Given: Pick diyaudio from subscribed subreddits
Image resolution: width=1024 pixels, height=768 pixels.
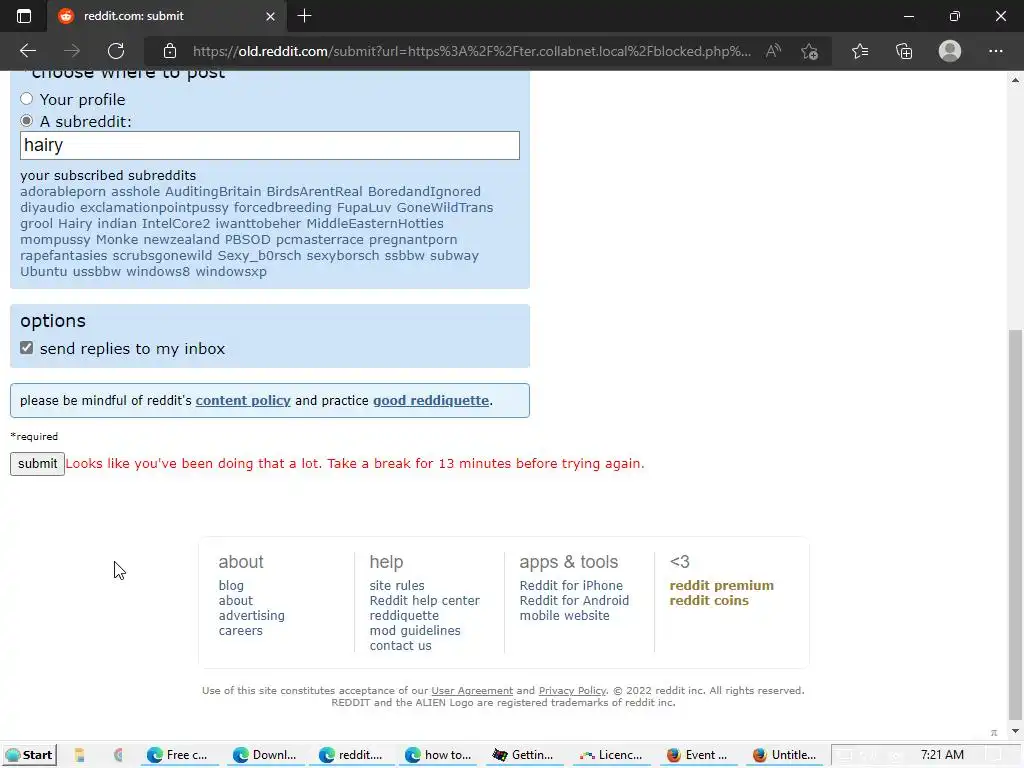Looking at the screenshot, I should (47, 208).
